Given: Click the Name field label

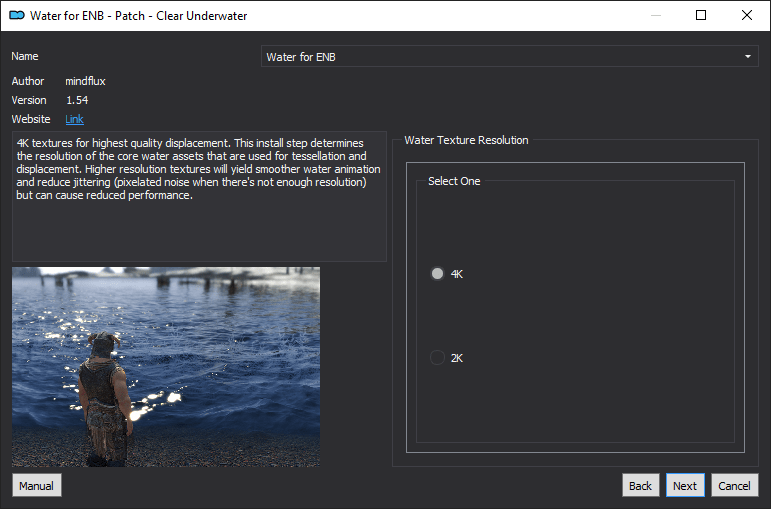Looking at the screenshot, I should [25, 56].
